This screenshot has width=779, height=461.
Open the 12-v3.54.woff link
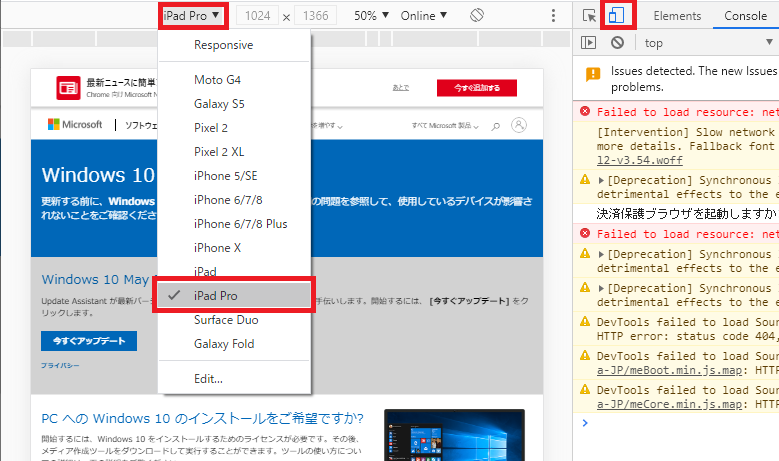click(639, 160)
